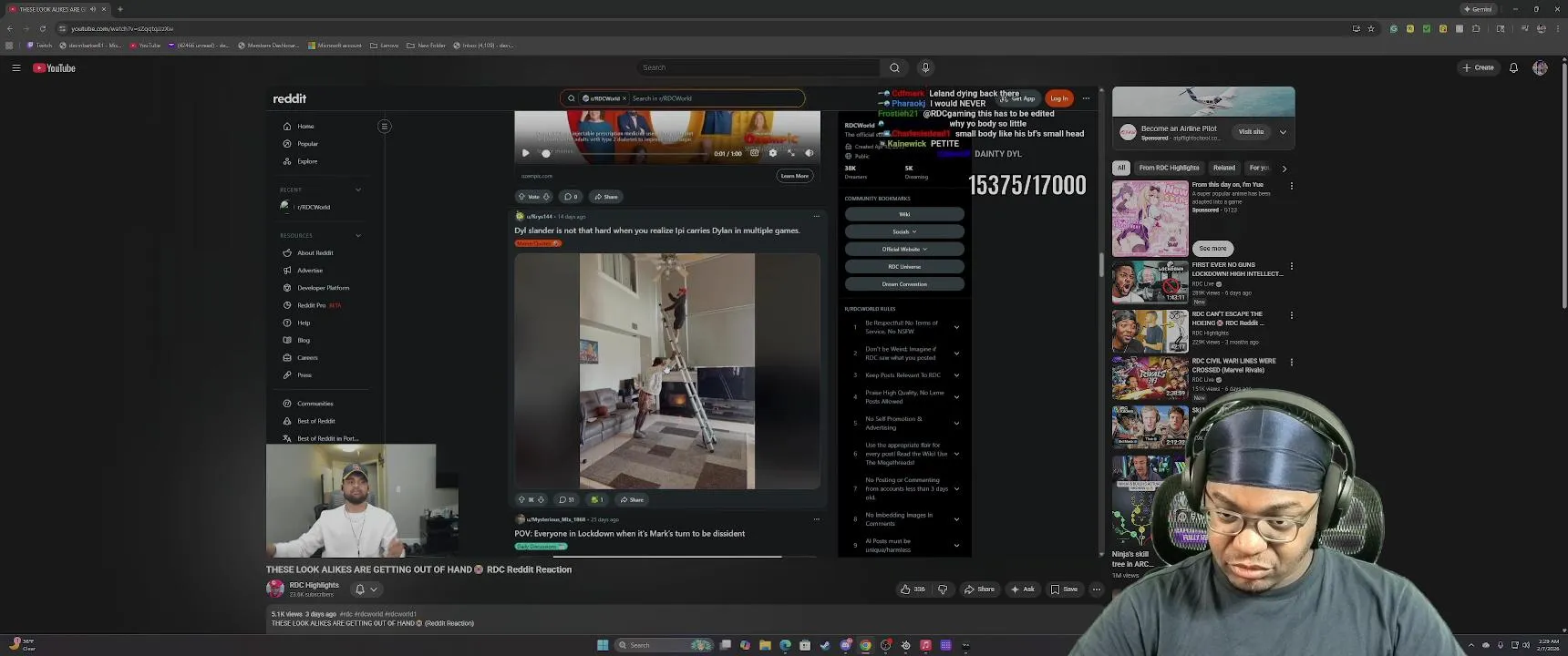Open more actions under the video
The width and height of the screenshot is (1568, 656).
pyautogui.click(x=1097, y=589)
